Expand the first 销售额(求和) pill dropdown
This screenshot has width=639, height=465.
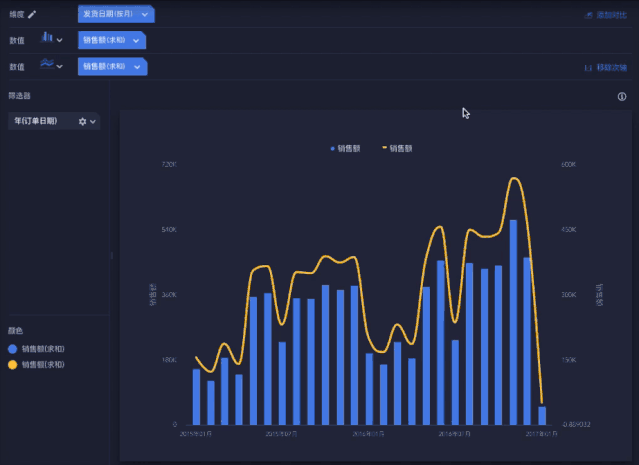135,40
